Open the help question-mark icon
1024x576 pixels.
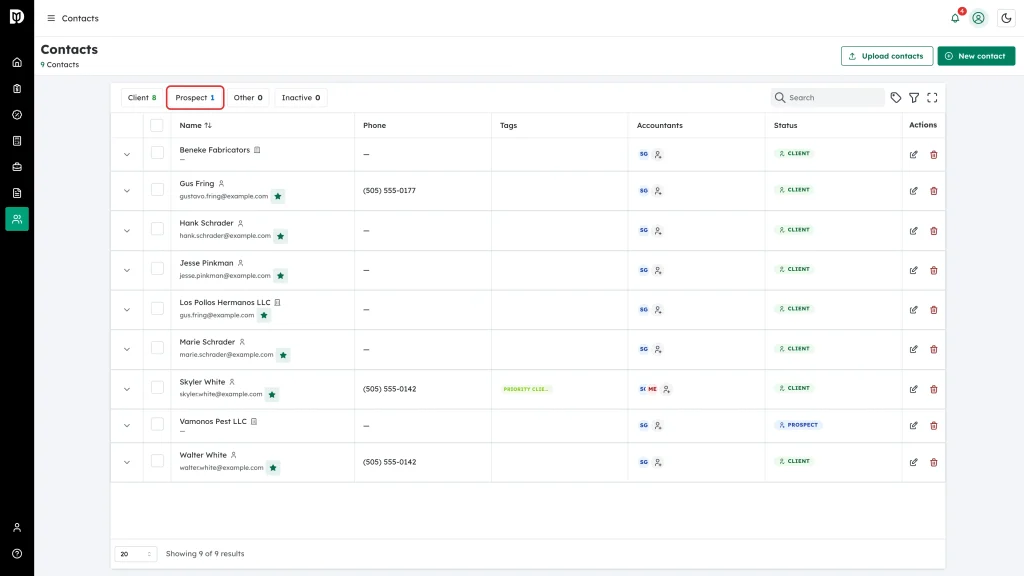tap(17, 554)
